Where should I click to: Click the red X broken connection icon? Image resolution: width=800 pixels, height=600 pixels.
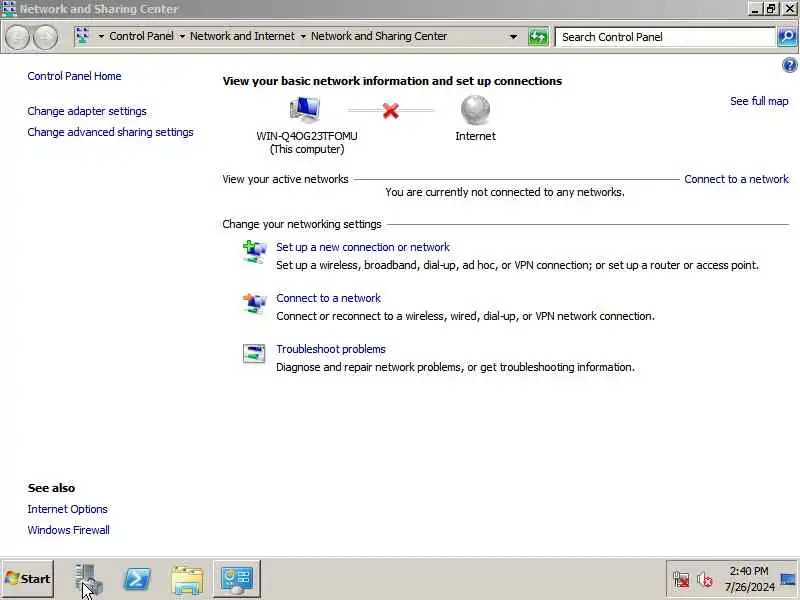[391, 110]
